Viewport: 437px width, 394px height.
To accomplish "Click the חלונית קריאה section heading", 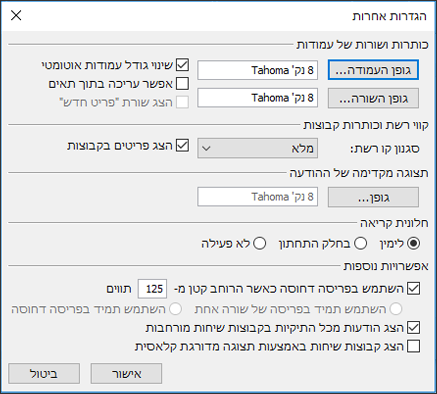I will 394,223.
